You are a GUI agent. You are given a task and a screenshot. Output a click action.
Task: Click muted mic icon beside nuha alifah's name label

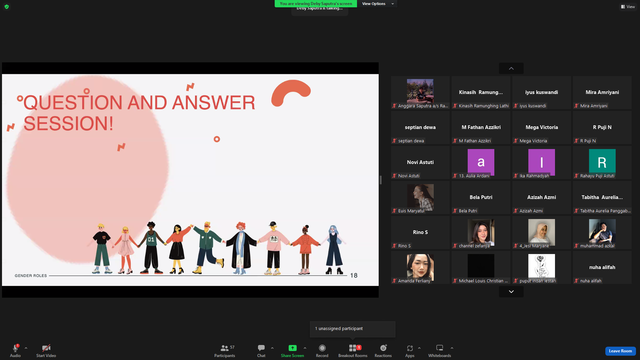click(576, 281)
